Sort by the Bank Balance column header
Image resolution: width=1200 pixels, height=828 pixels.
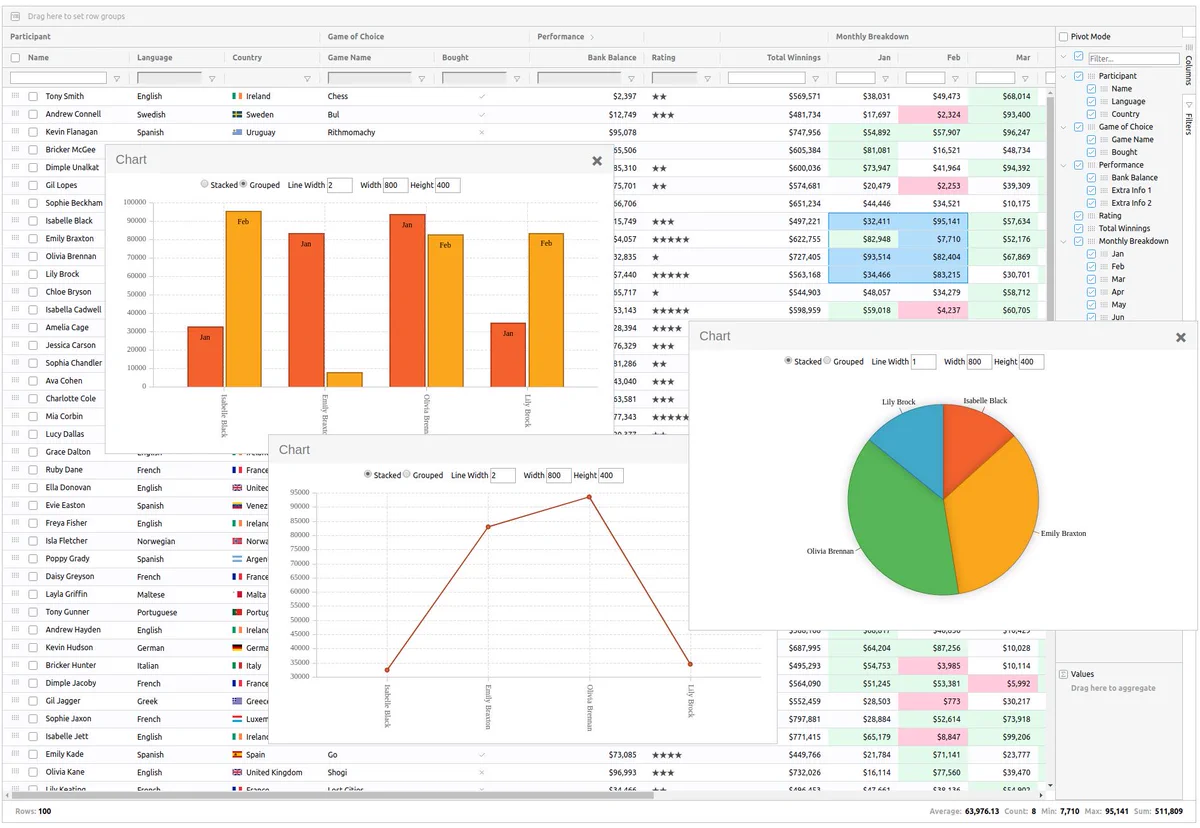coord(612,58)
